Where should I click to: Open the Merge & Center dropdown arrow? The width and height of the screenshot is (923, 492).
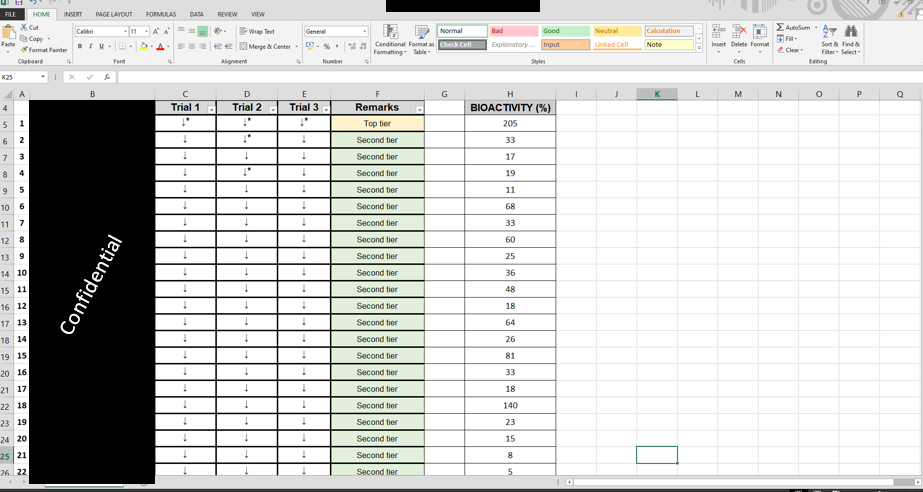point(296,46)
